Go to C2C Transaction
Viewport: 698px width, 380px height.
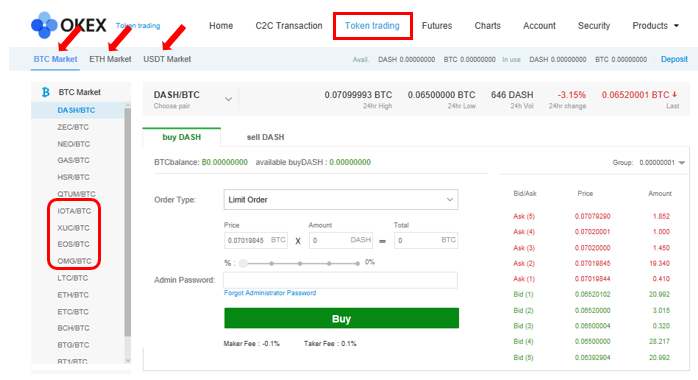tap(288, 26)
